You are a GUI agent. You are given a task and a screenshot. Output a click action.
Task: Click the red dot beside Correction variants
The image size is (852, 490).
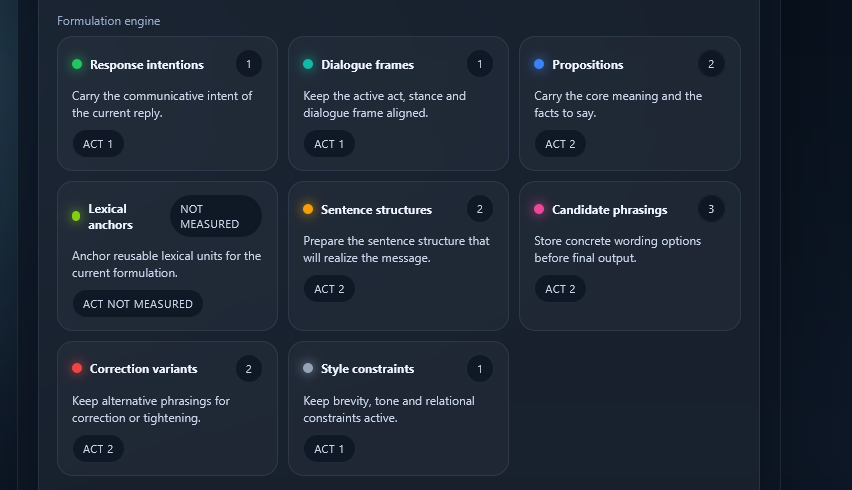[x=77, y=369]
